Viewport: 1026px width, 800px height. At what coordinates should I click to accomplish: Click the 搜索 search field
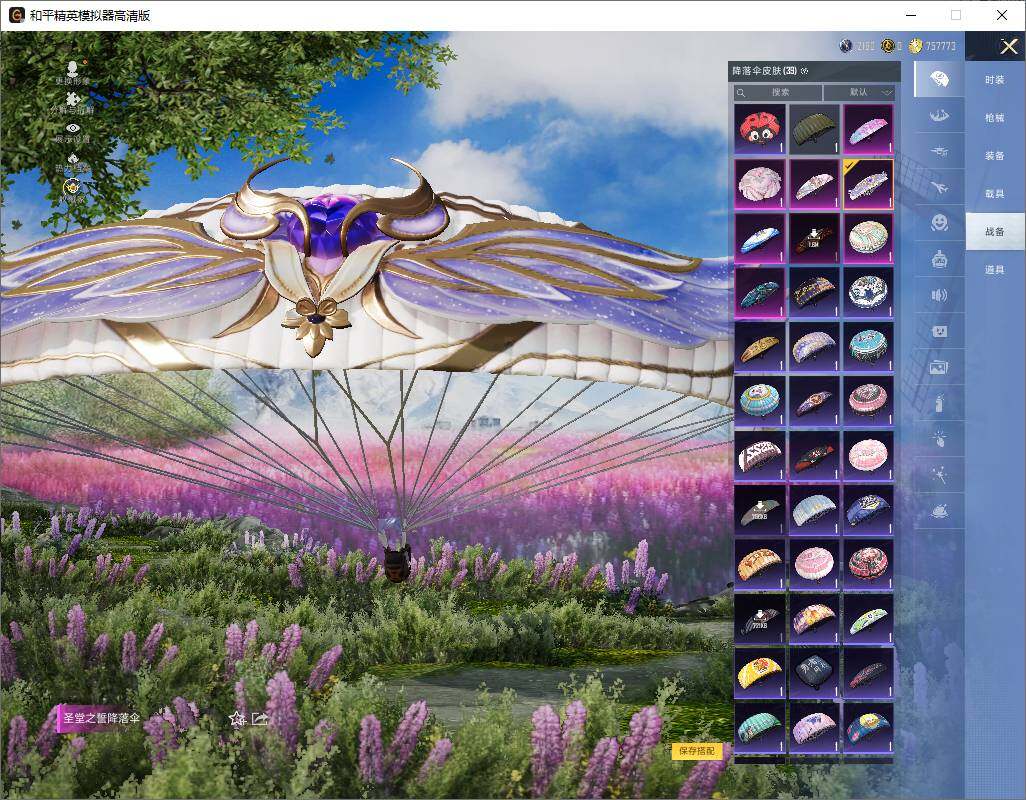[778, 92]
